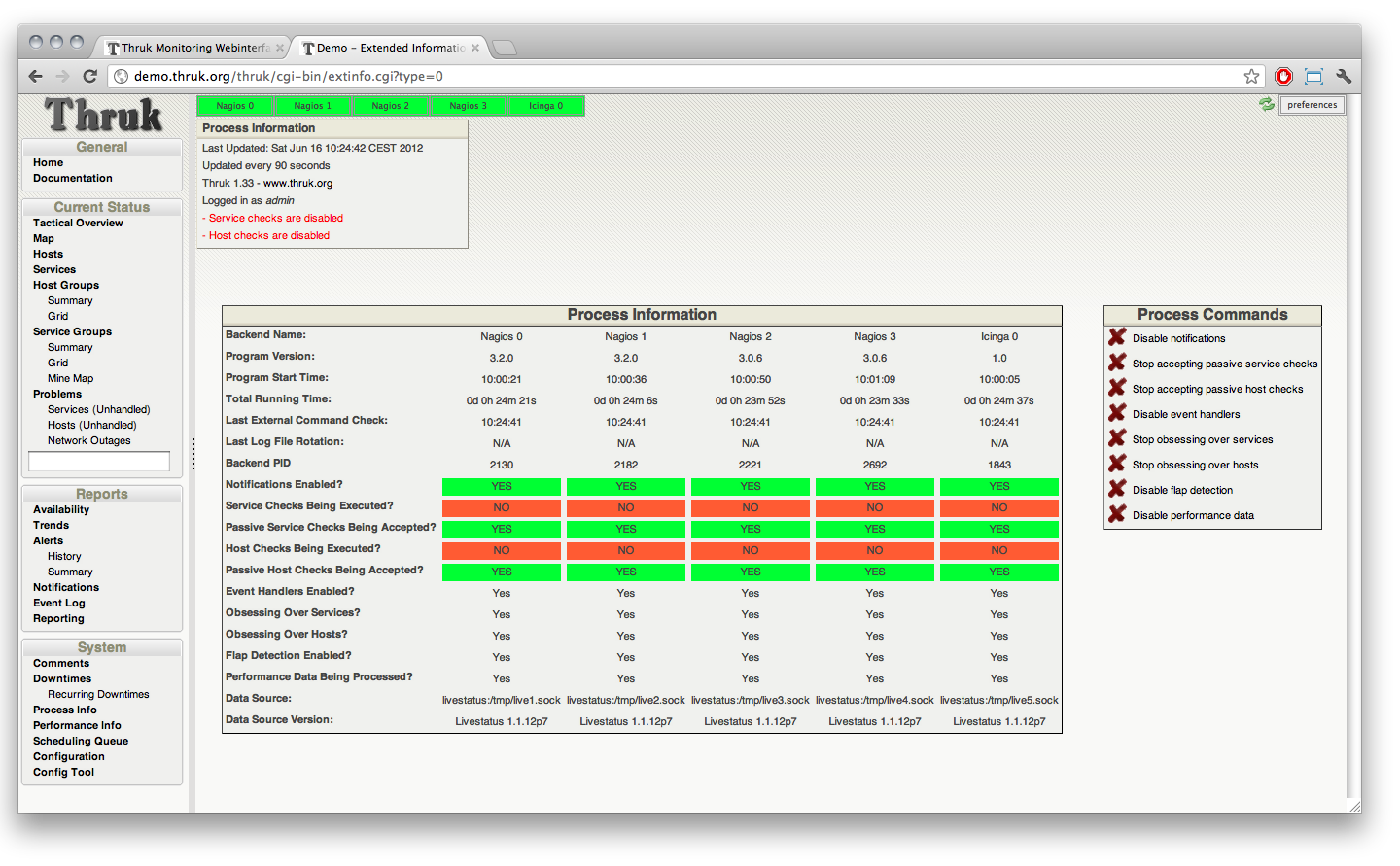Click Disable flap detection link

1182,490
